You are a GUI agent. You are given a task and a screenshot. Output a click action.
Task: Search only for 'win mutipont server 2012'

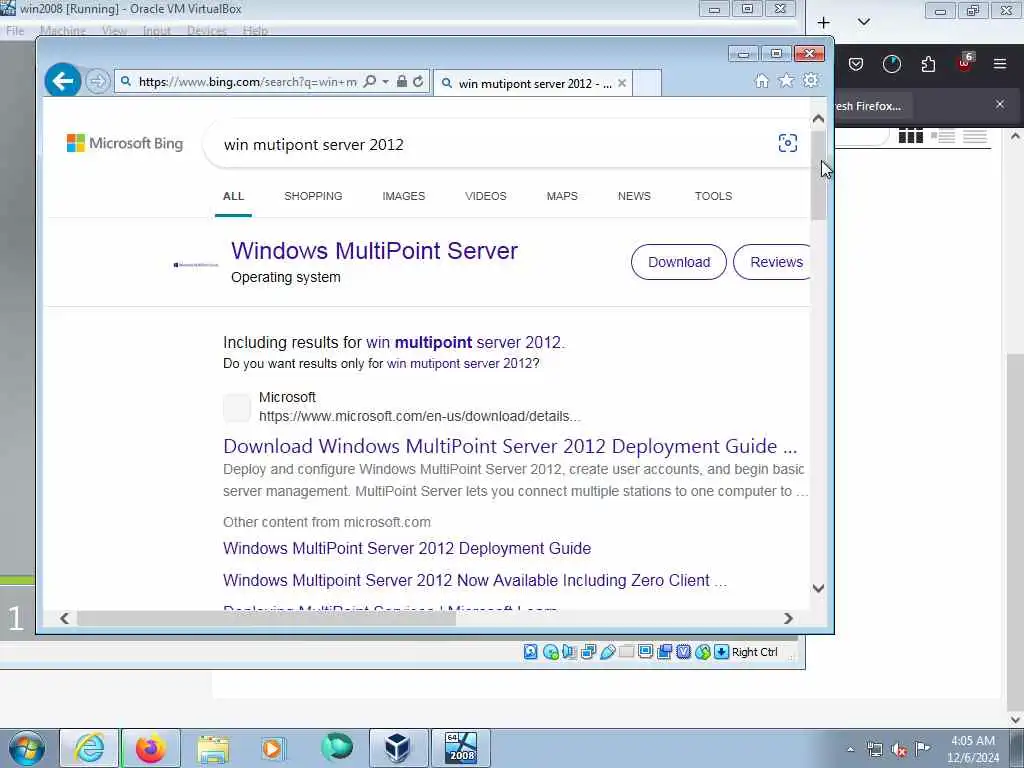coord(460,364)
